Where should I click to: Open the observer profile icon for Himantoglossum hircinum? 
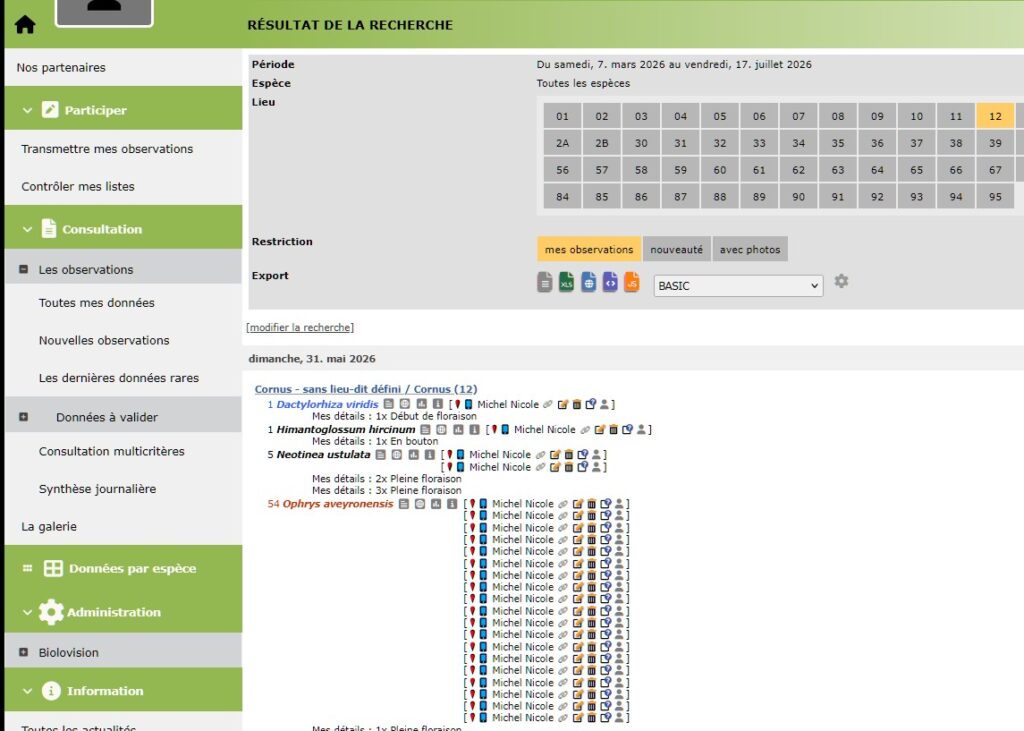[x=641, y=429]
